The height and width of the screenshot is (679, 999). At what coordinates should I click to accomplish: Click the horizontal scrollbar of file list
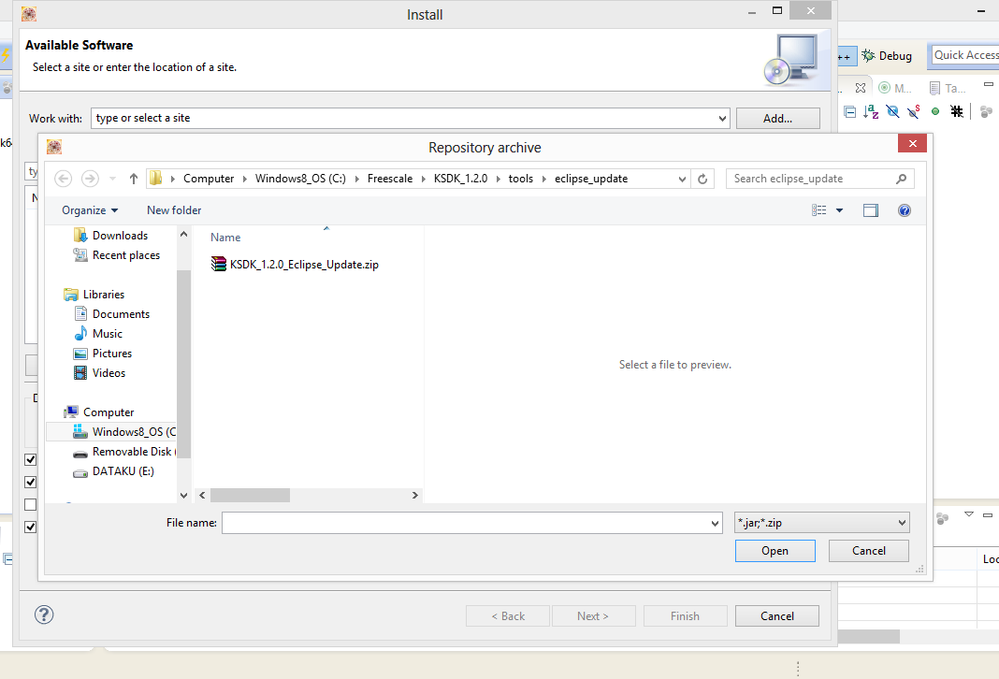click(x=250, y=495)
